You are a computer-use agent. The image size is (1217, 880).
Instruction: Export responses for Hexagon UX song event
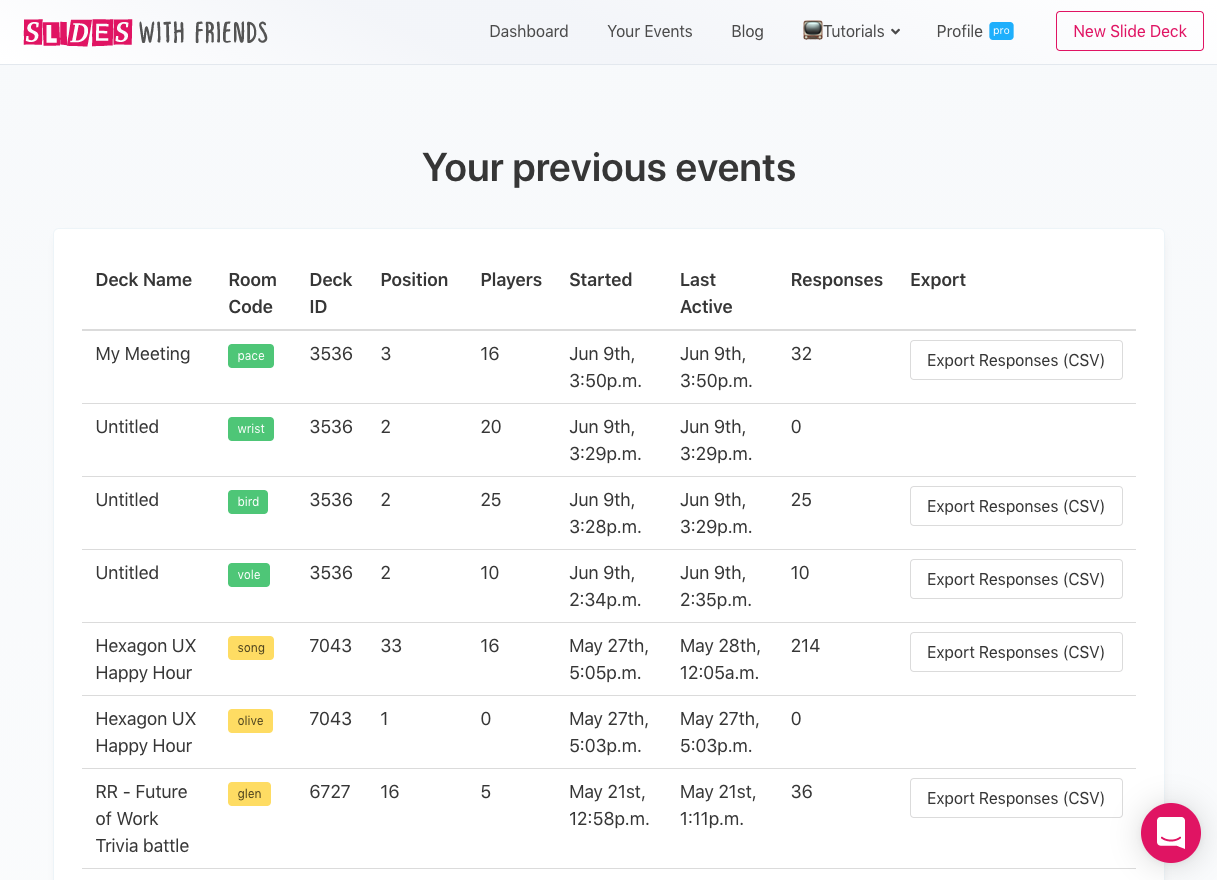[1015, 652]
